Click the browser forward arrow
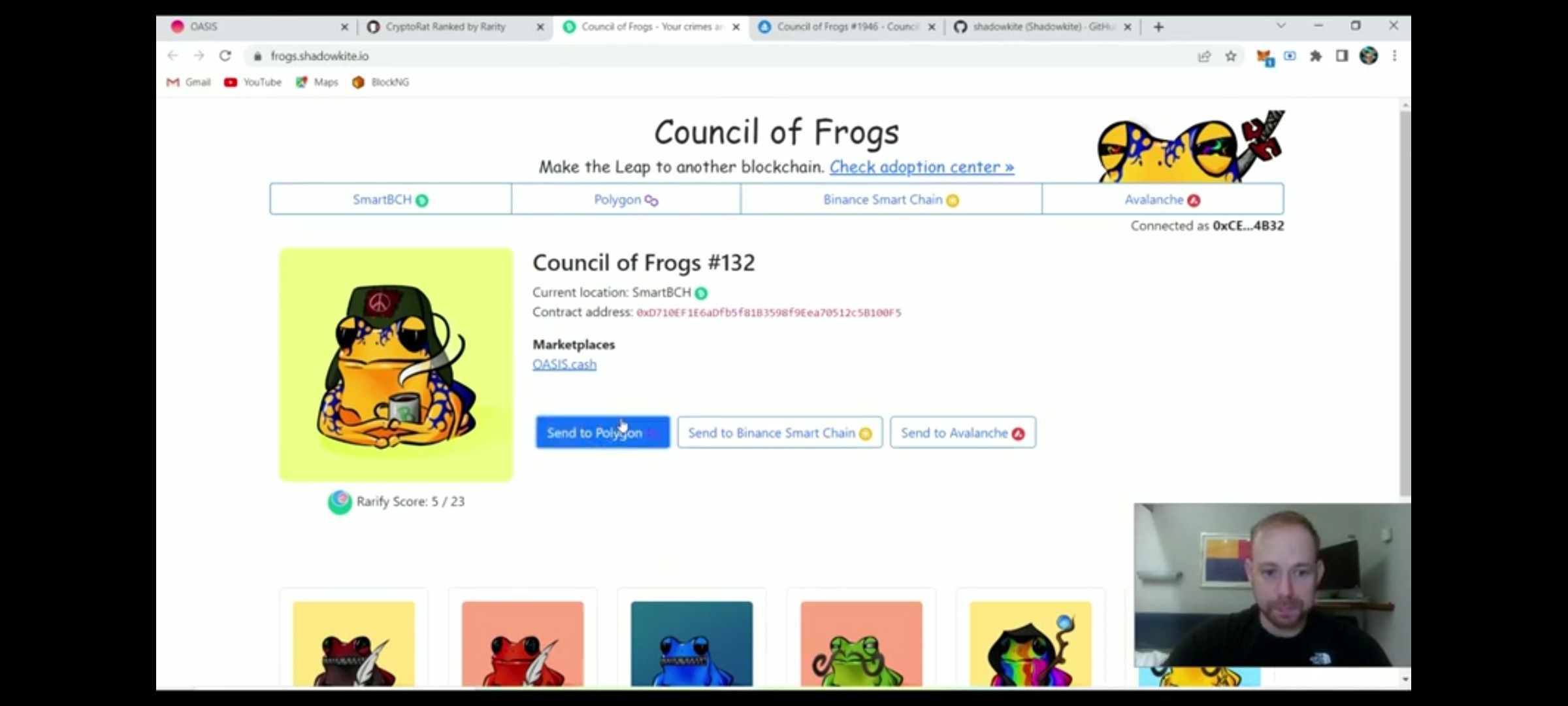 click(199, 56)
